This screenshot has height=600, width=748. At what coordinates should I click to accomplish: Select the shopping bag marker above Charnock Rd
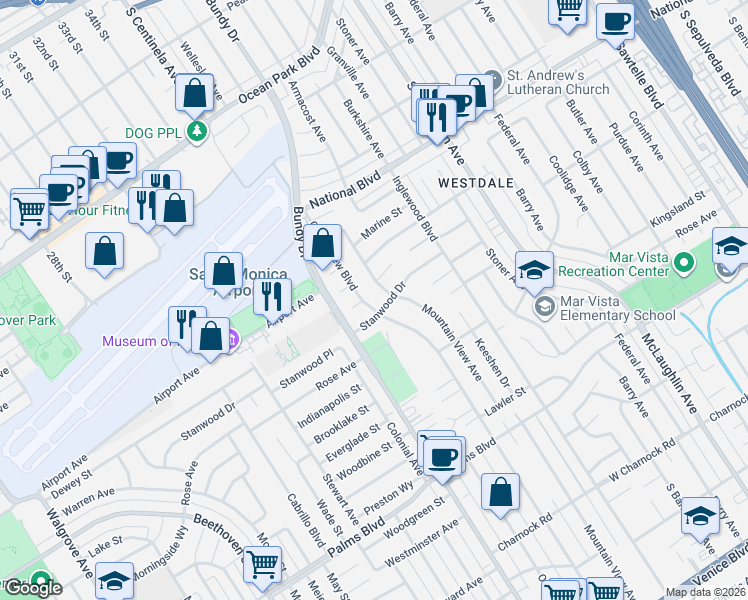click(x=500, y=493)
